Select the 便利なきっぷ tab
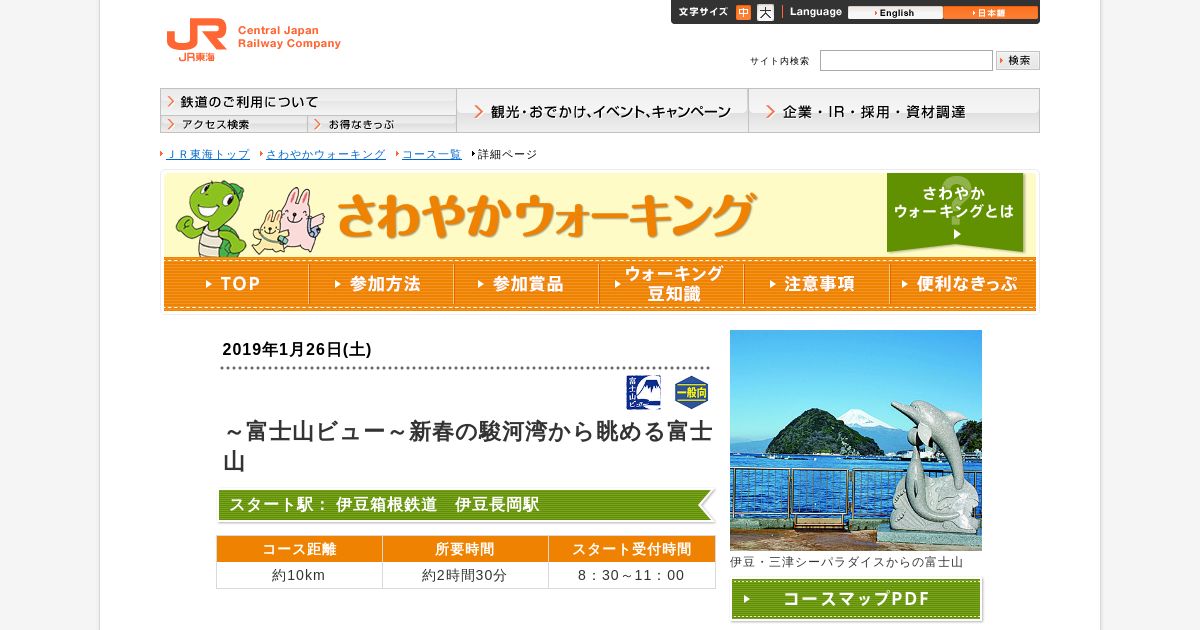 (x=962, y=284)
